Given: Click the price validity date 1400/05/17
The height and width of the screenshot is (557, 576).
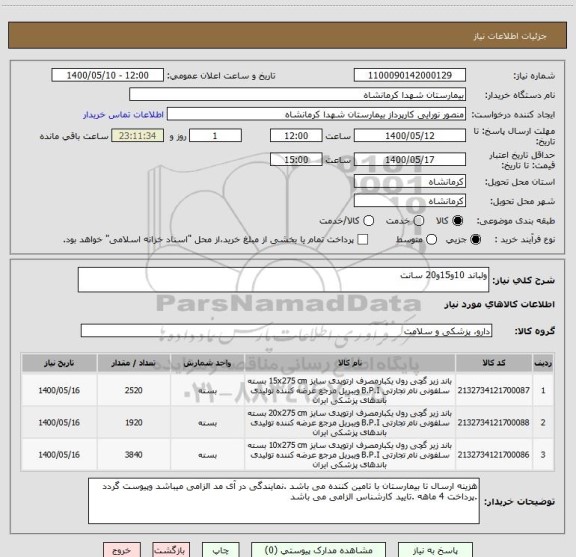Looking at the screenshot, I should pos(410,159).
